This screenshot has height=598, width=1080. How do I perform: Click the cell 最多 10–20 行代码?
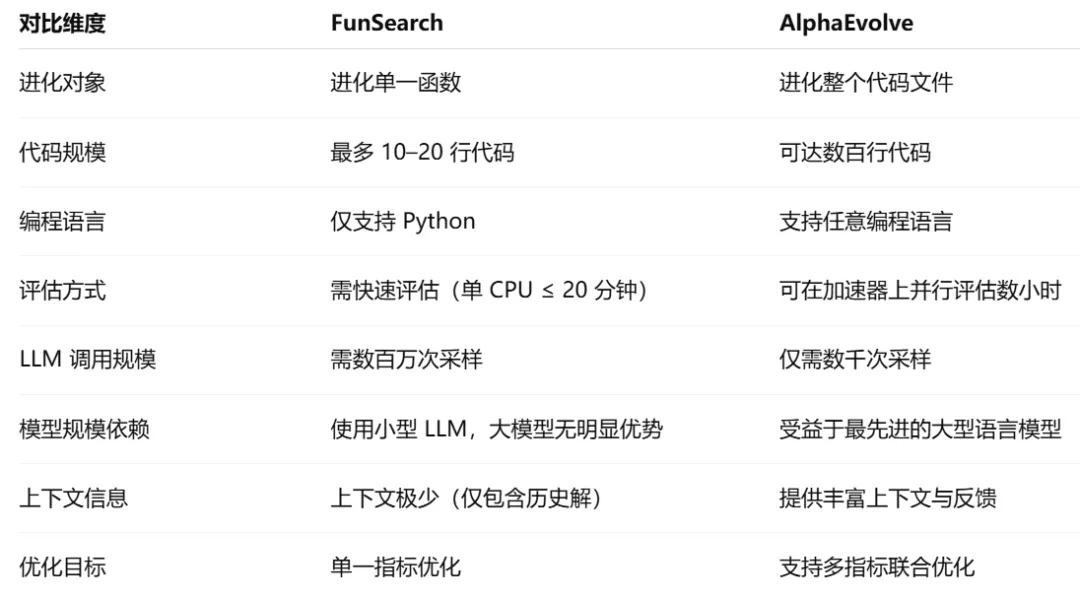pos(422,152)
